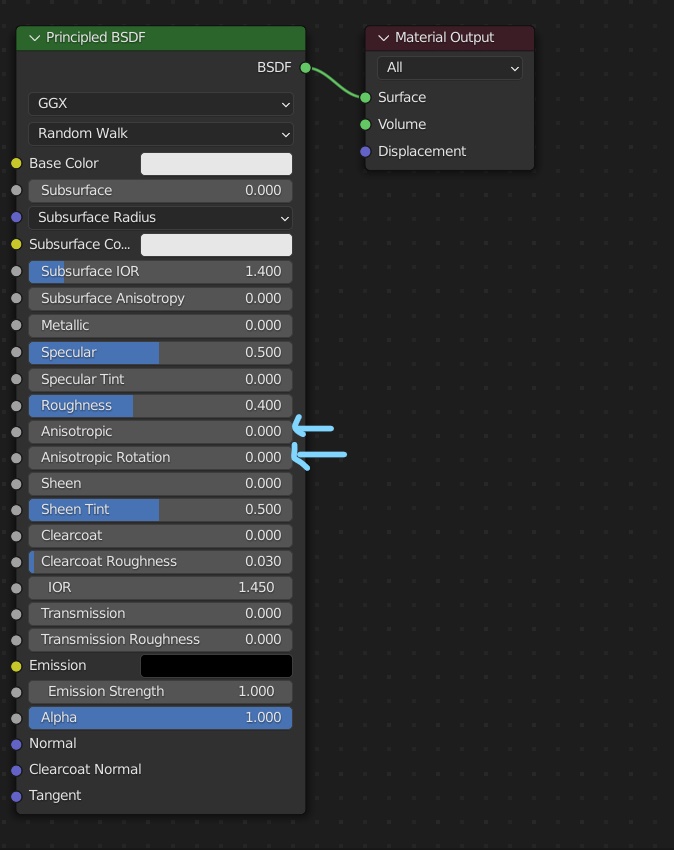Collapse the Principled BSDF node
674x850 pixels.
35,38
